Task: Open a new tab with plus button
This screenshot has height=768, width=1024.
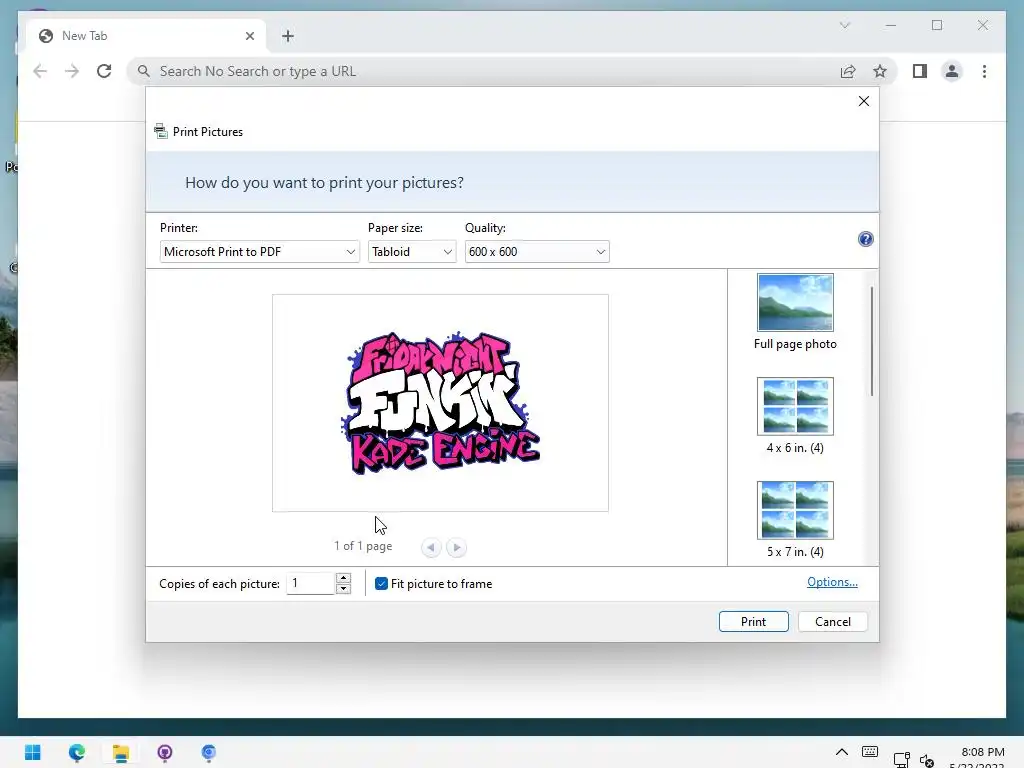Action: 288,36
